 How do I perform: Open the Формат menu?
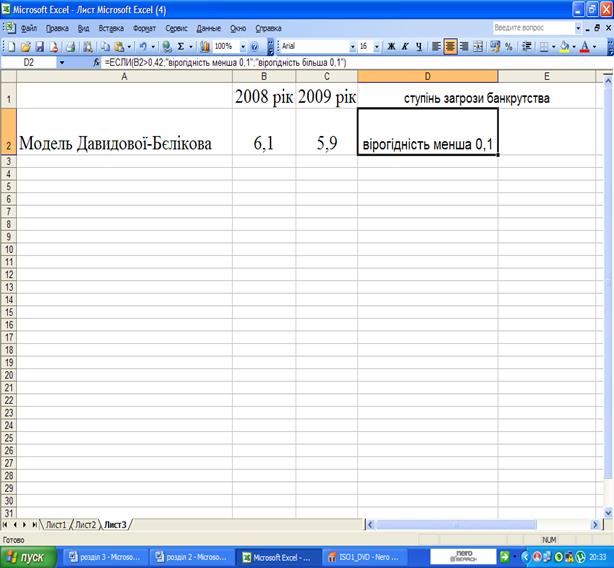coord(140,29)
